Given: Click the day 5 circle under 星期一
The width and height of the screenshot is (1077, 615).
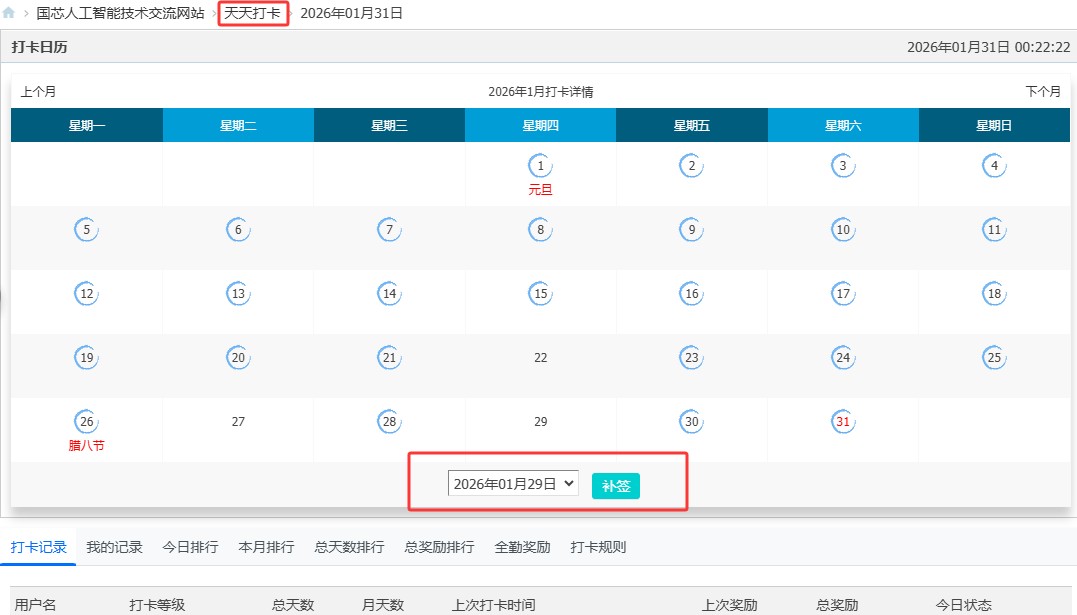Looking at the screenshot, I should pos(86,229).
